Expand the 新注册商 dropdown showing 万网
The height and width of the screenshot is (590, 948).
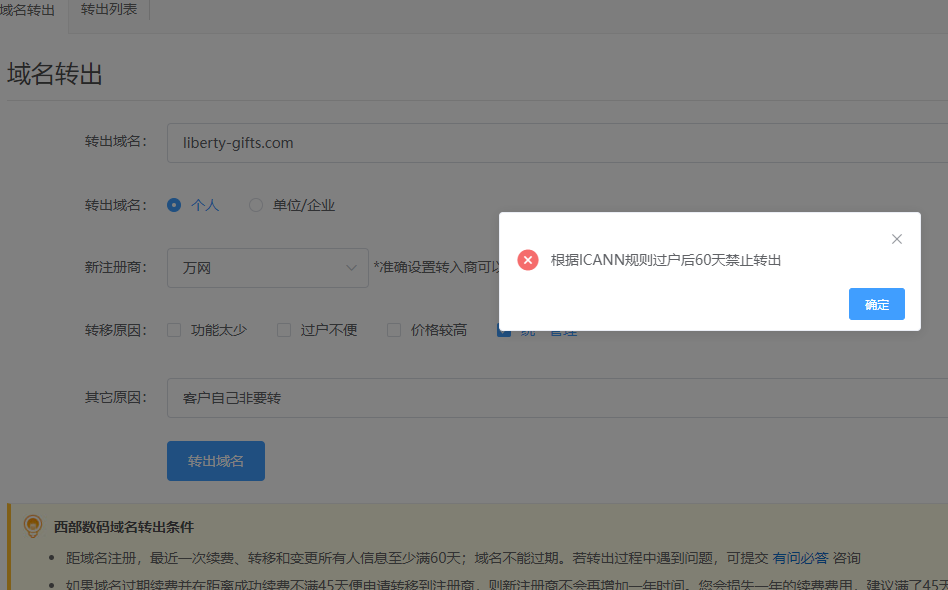click(x=268, y=268)
